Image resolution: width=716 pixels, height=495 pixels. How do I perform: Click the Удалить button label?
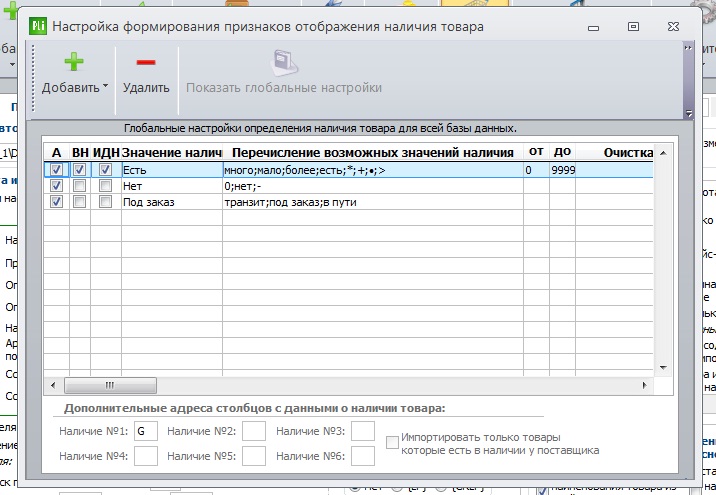pyautogui.click(x=146, y=88)
